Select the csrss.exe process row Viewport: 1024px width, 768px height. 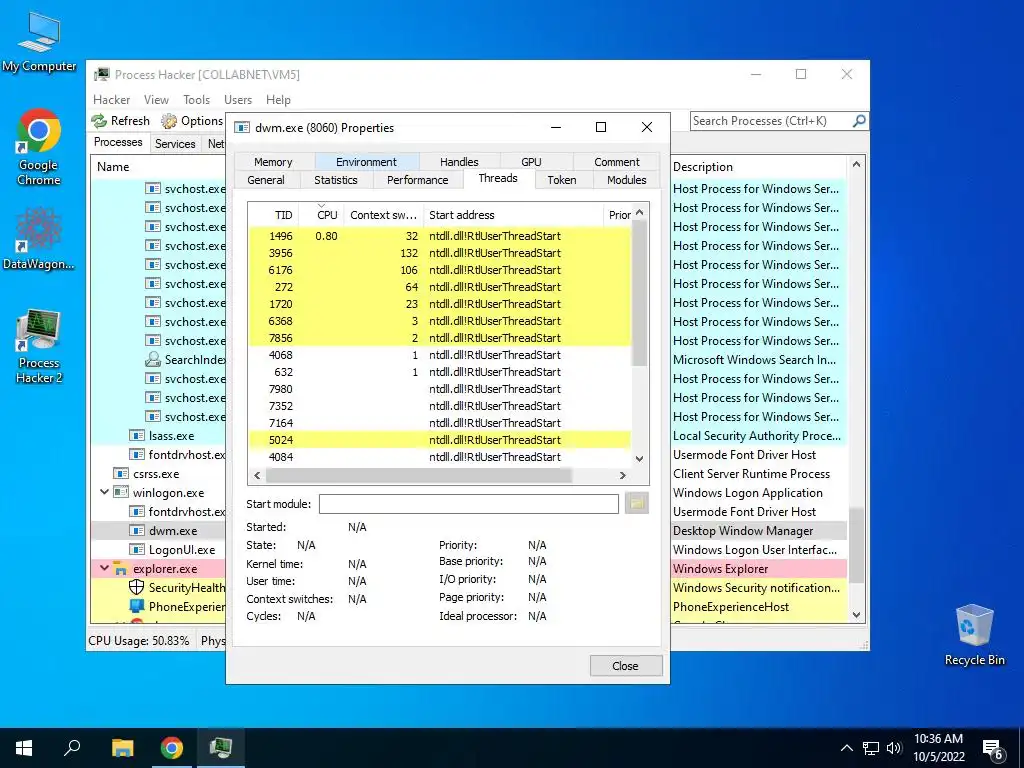tap(157, 473)
